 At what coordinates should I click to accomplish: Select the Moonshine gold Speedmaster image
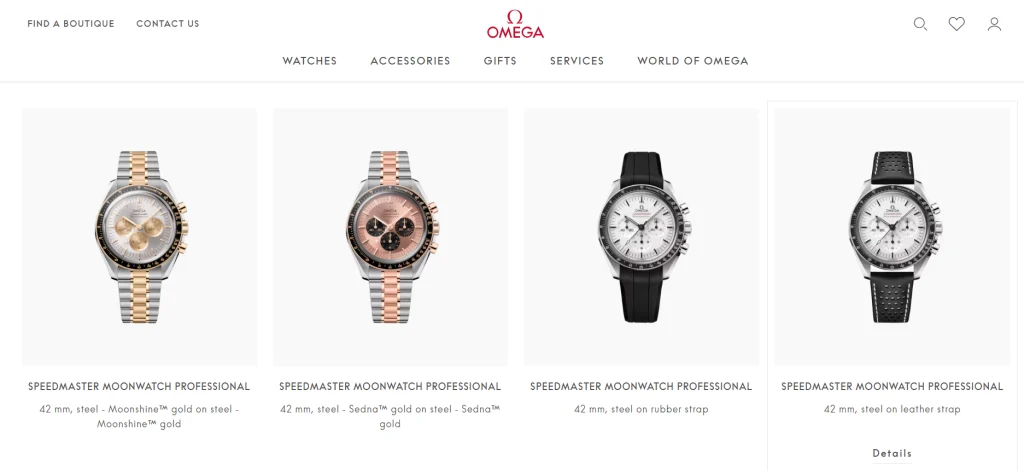coord(140,236)
